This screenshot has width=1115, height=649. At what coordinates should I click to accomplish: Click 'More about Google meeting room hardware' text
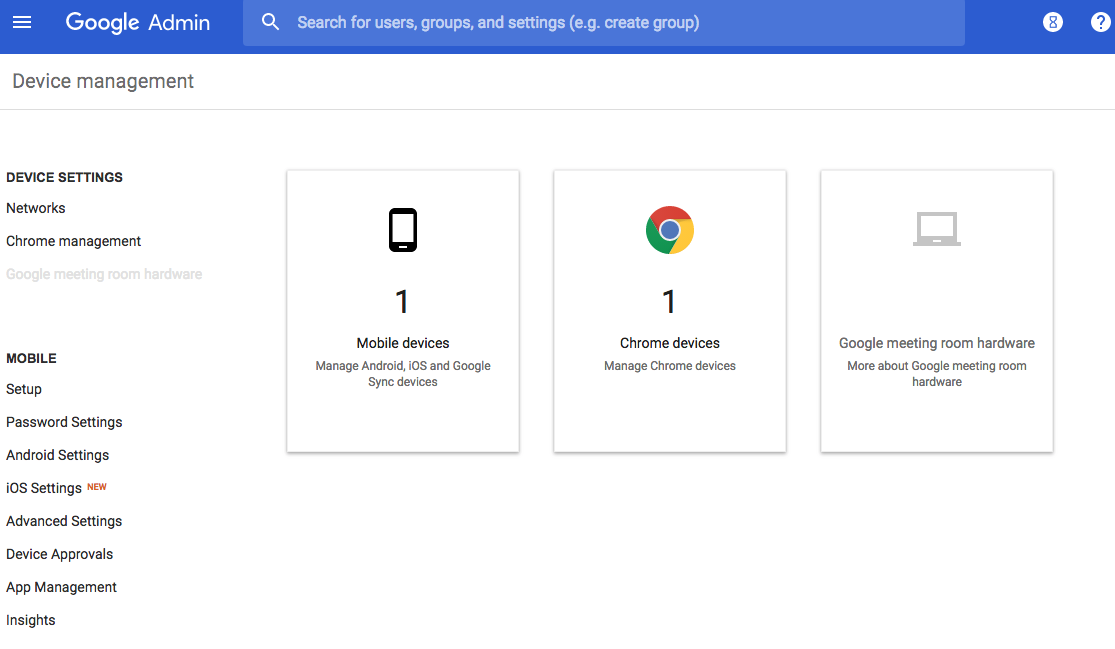click(937, 374)
